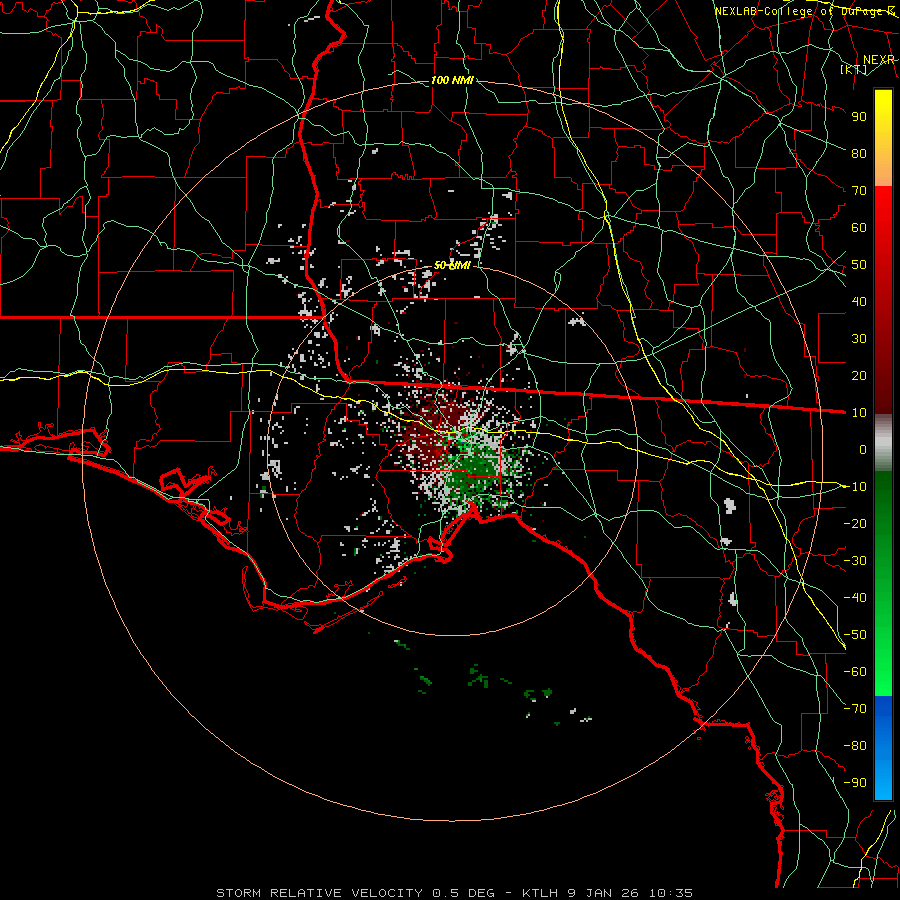
Task: Select the 90 value on the velocity scale
Action: pos(859,117)
